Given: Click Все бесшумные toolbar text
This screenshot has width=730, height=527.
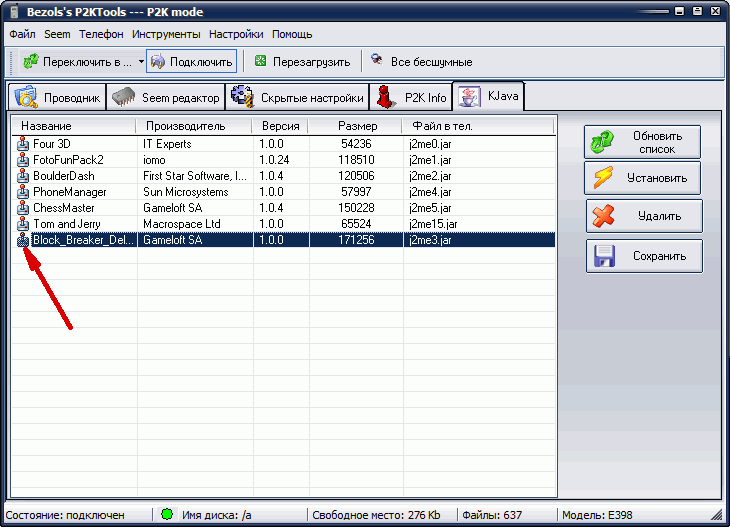Looking at the screenshot, I should [x=432, y=62].
